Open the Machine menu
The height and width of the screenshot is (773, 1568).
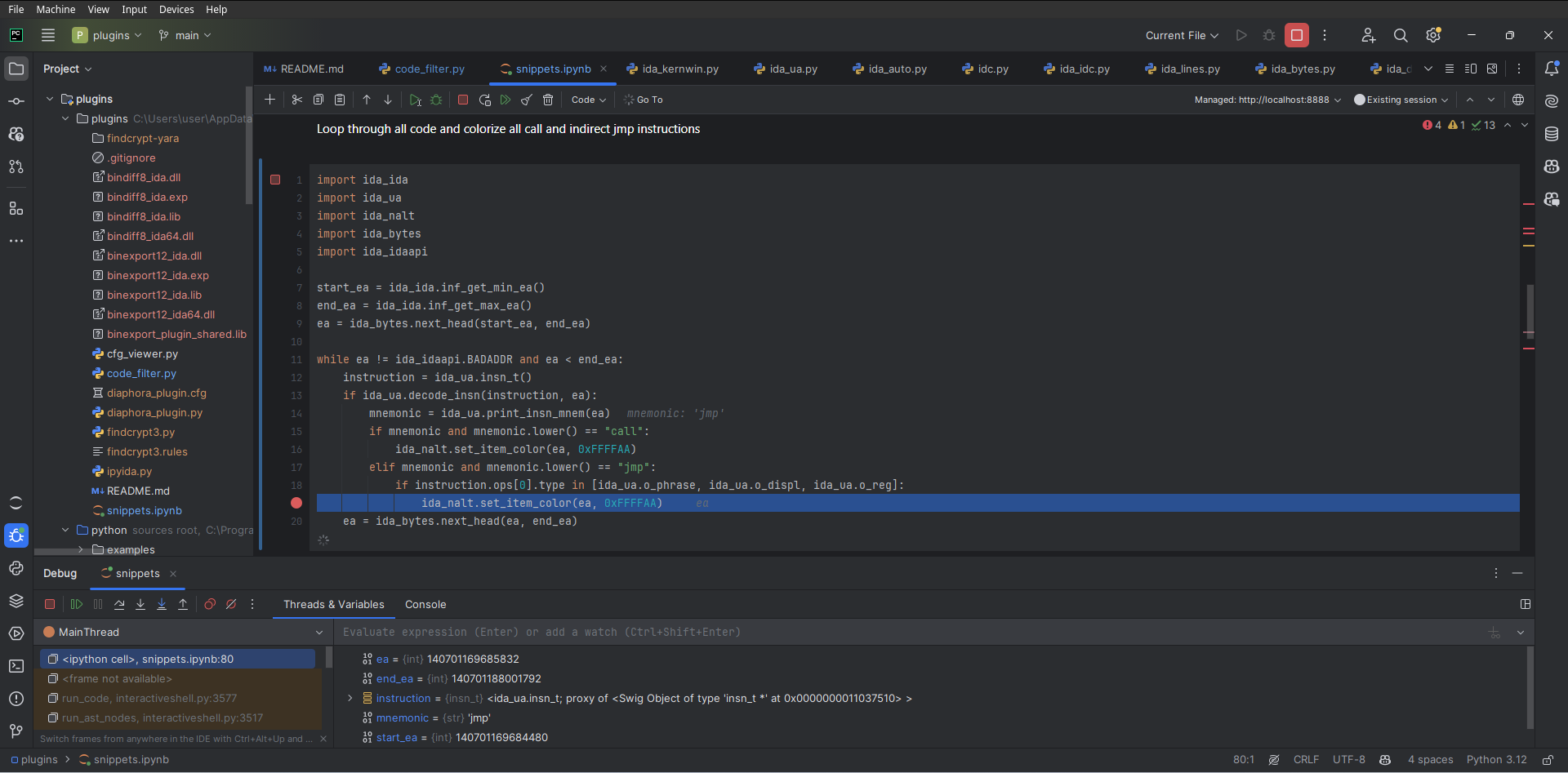[x=56, y=9]
